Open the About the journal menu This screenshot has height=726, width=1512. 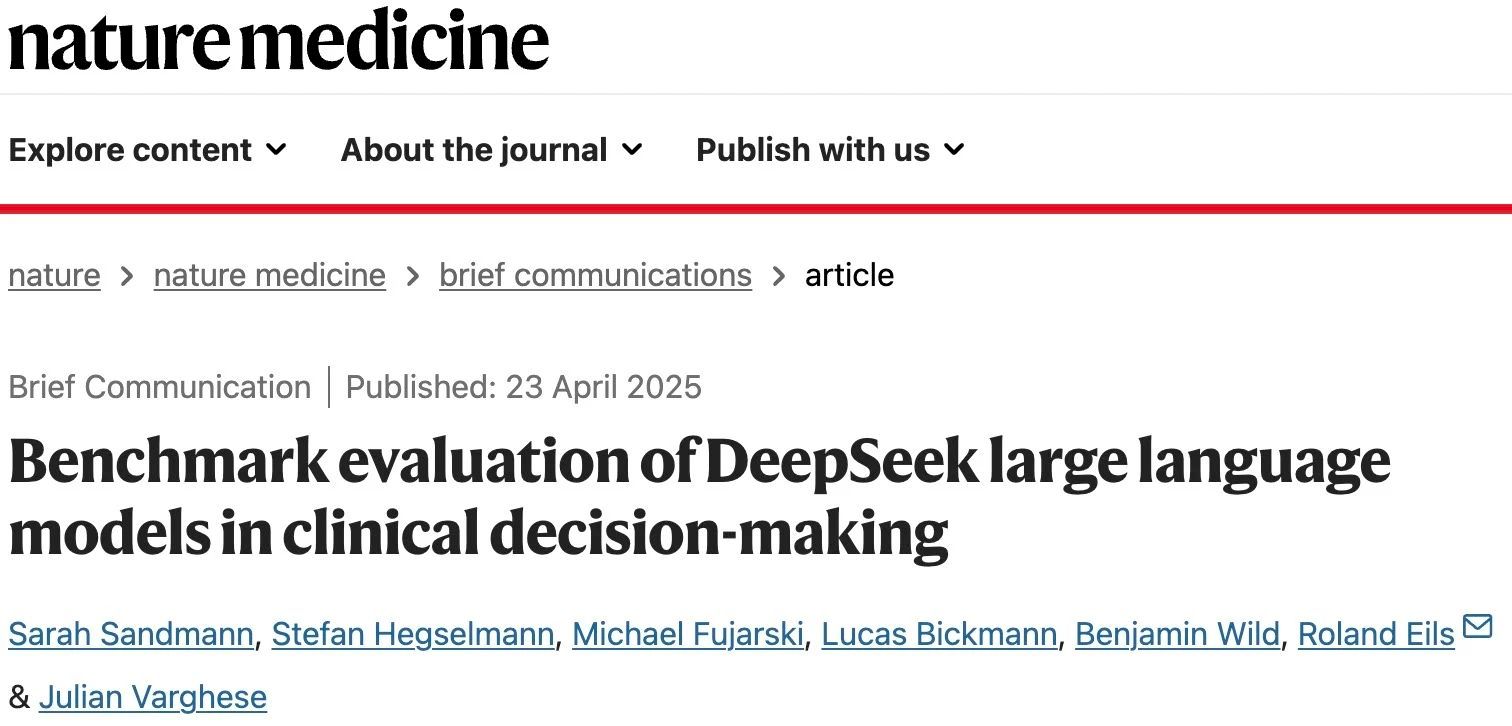click(x=474, y=150)
